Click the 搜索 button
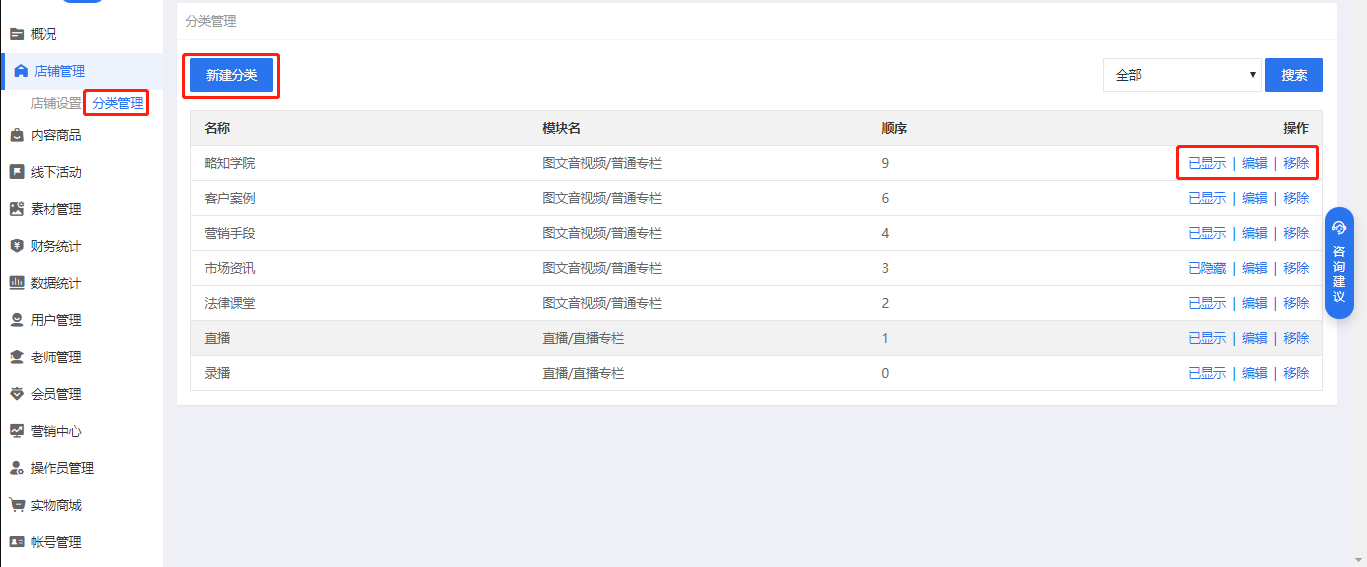Screen dimensions: 1367x567 [x=1294, y=75]
